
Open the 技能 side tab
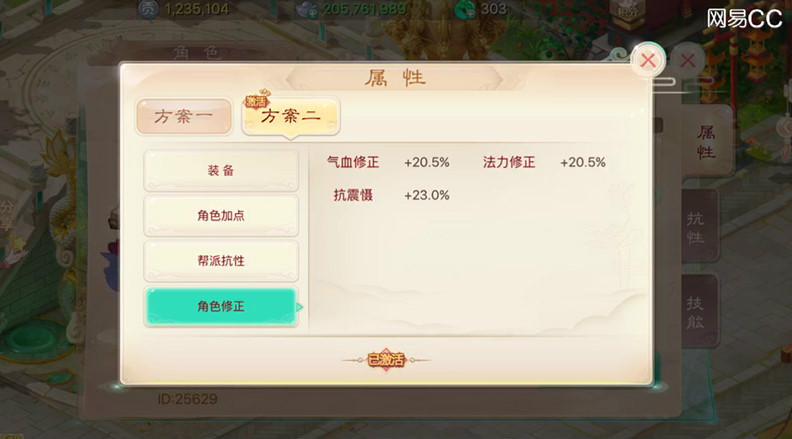(x=696, y=312)
